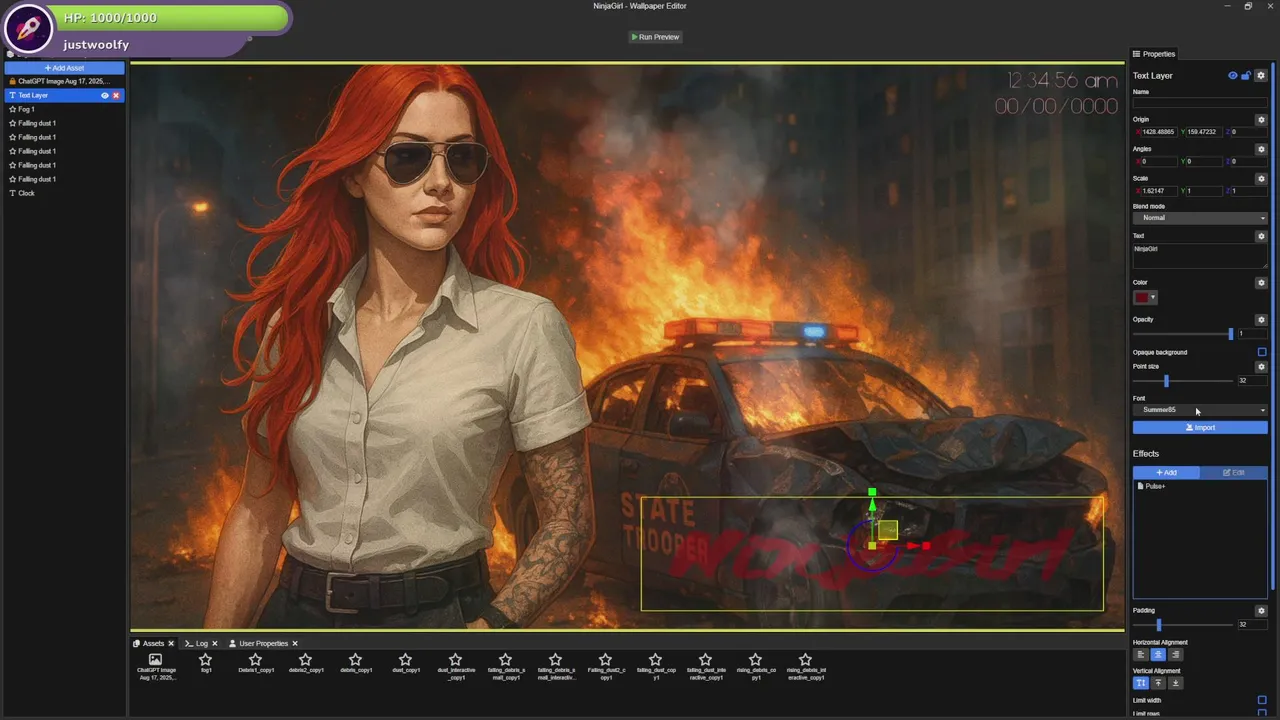Select the debris2_copy1 asset icon

coord(305,660)
